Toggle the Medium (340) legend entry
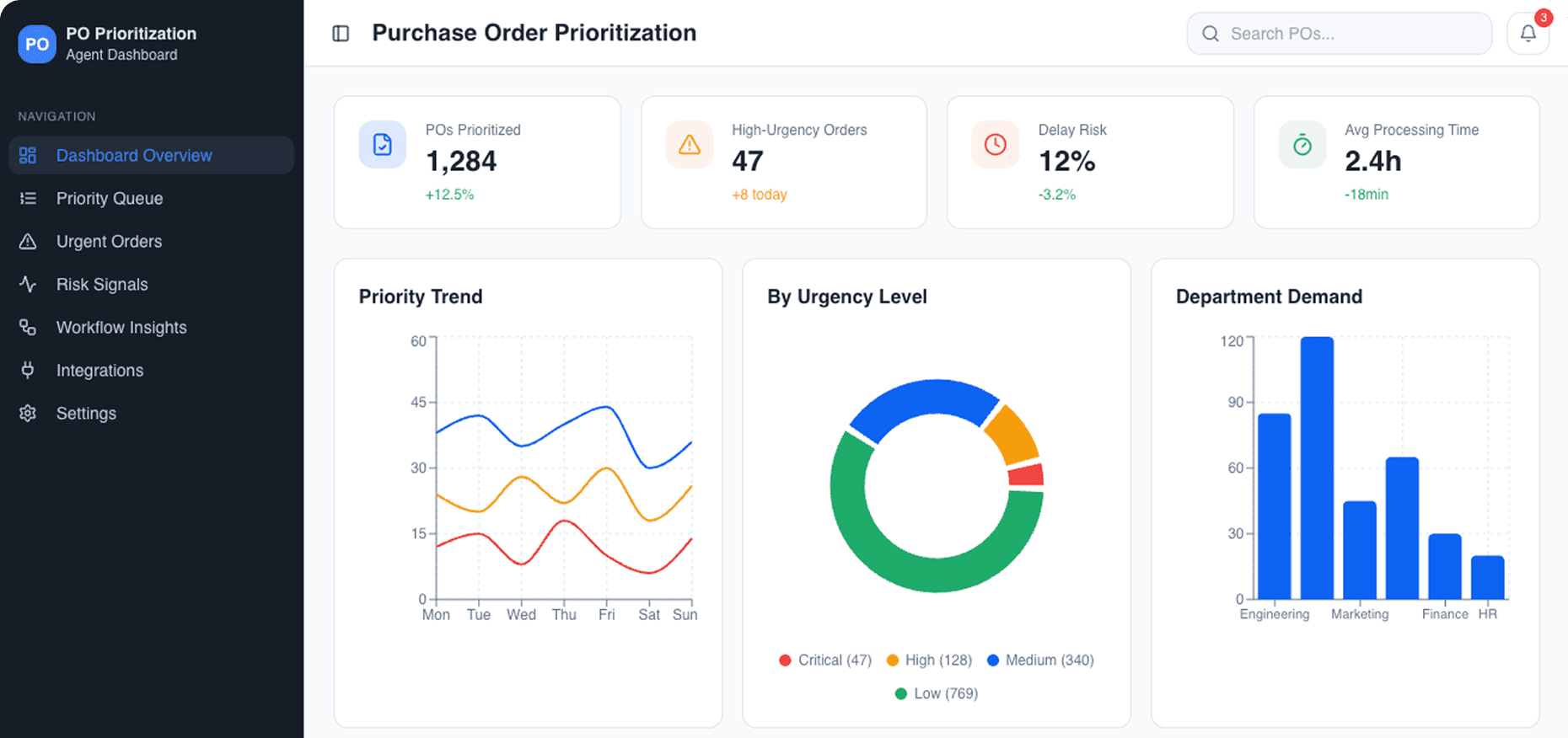Screen dimensions: 1568x738 click(x=1040, y=660)
